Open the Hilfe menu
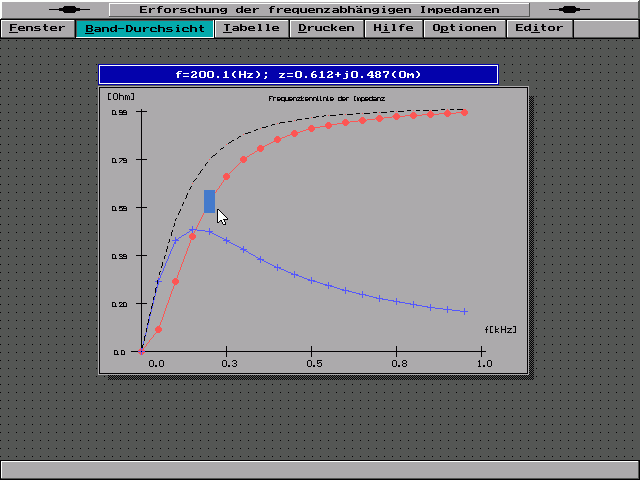This screenshot has height=480, width=640. [393, 28]
